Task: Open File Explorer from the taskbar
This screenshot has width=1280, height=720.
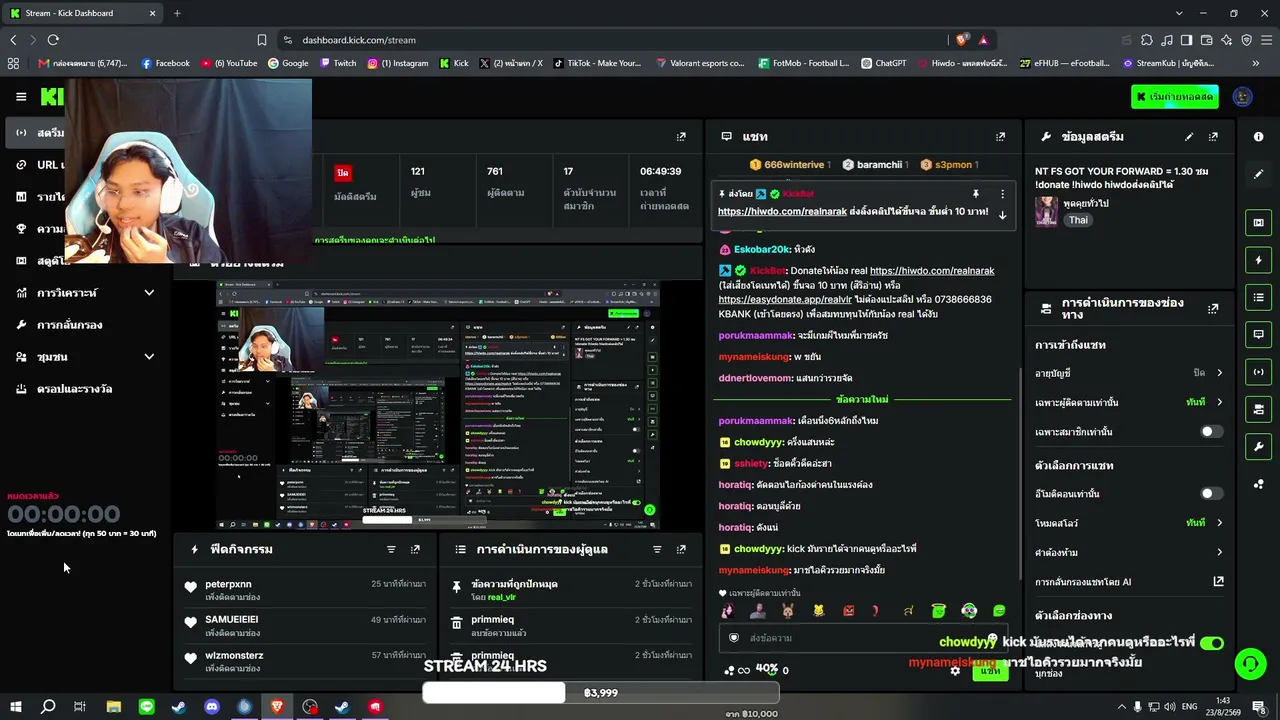Action: (x=114, y=707)
